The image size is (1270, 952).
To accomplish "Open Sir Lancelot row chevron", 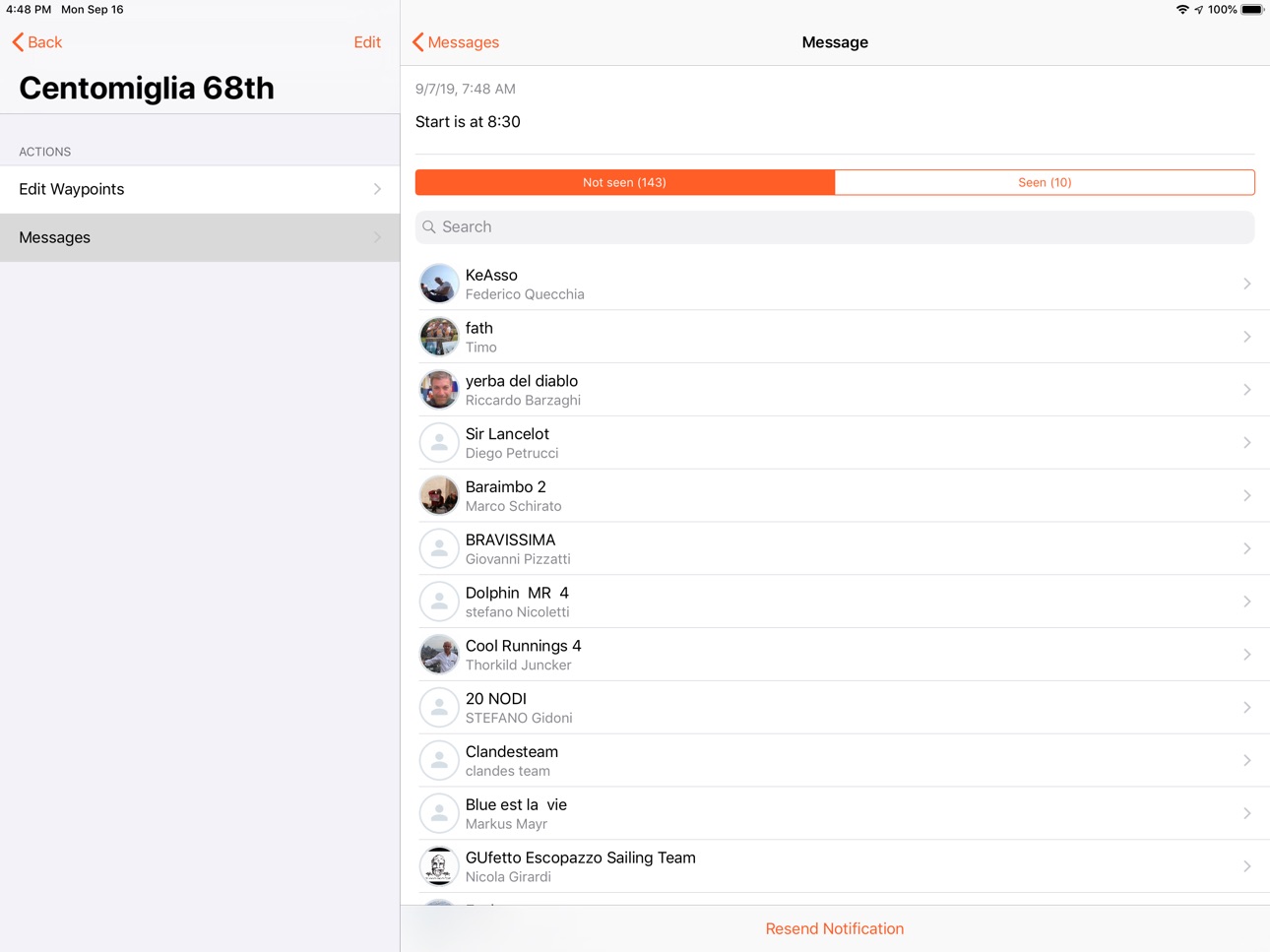I will pos(1247,443).
